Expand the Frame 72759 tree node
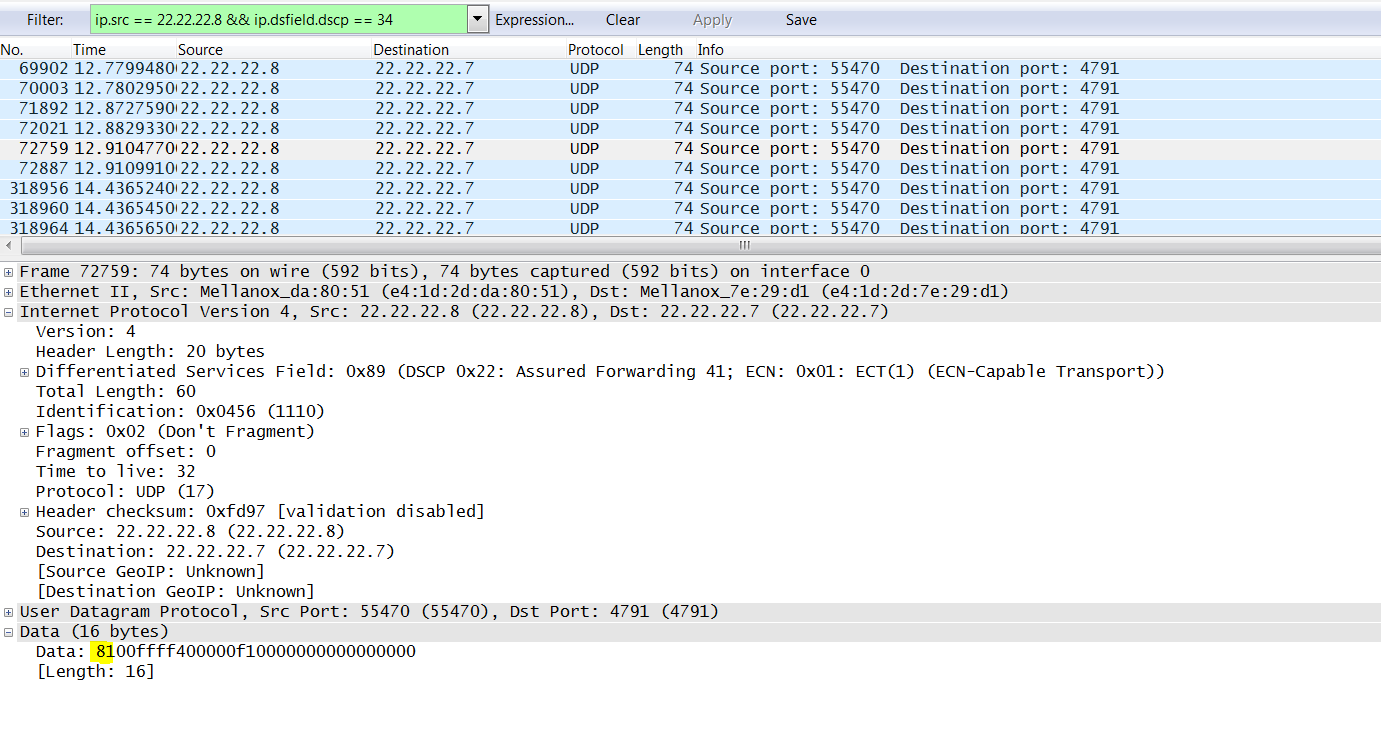The height and width of the screenshot is (736, 1381). (x=9, y=272)
